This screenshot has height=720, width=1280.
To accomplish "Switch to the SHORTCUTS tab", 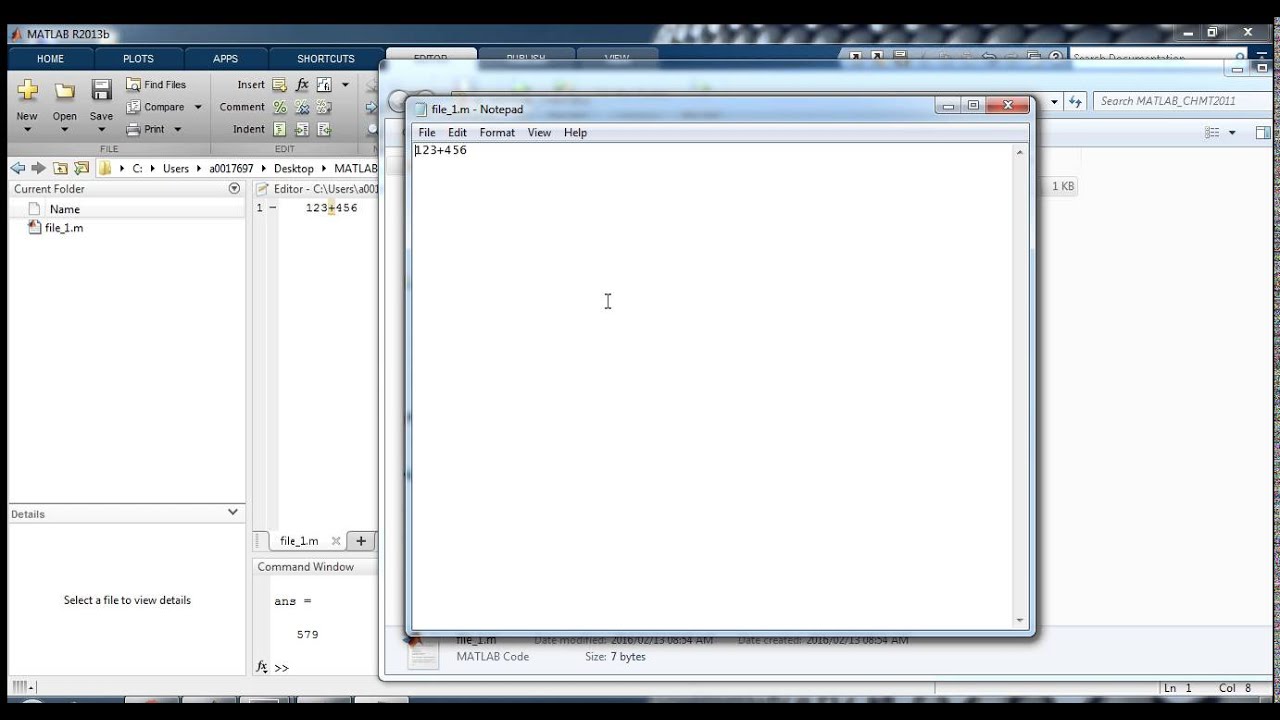I will click(x=325, y=59).
